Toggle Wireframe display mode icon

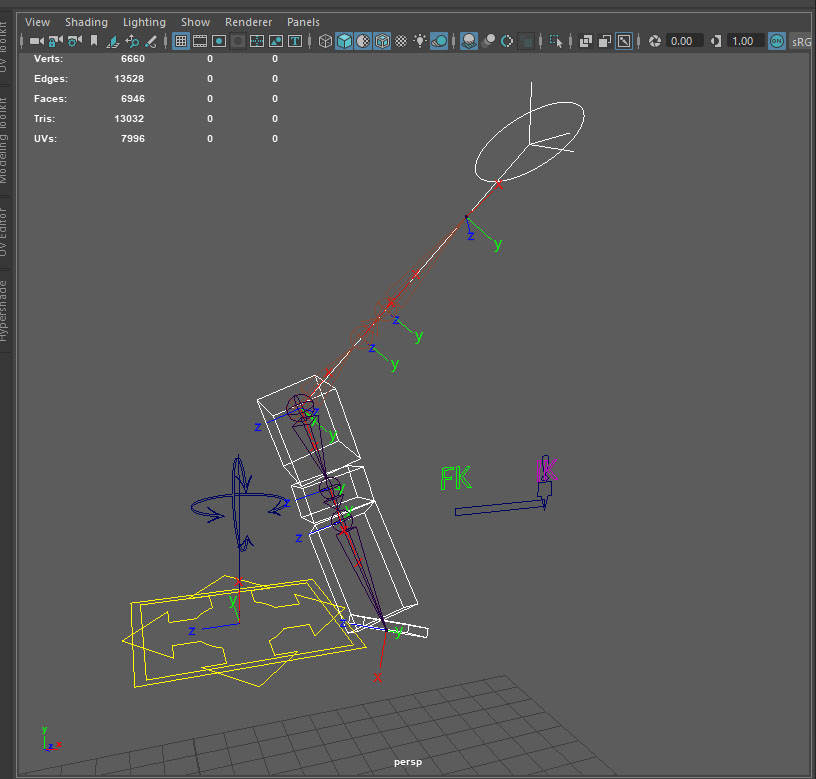(x=325, y=41)
